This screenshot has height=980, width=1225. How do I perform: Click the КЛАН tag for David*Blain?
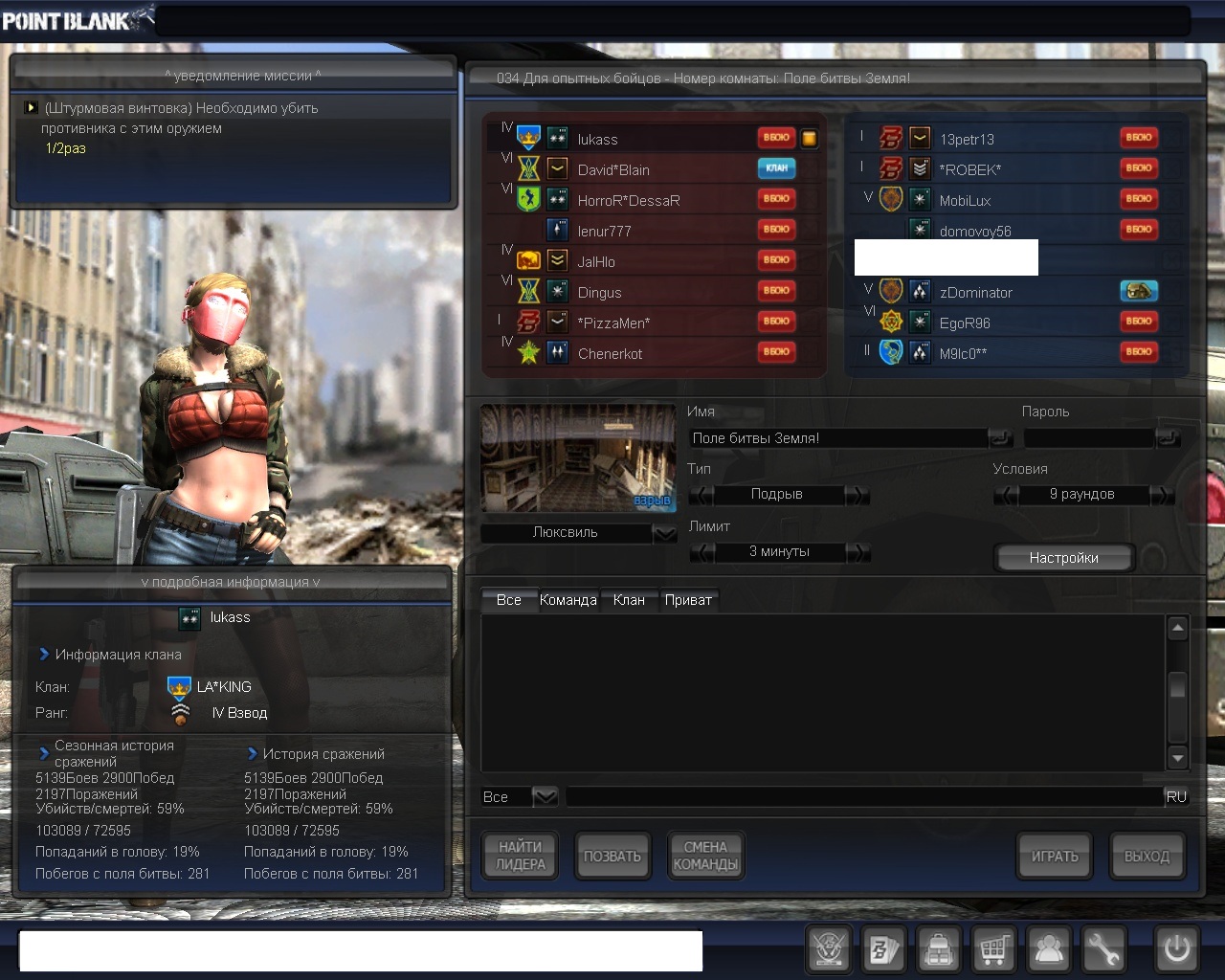(777, 168)
